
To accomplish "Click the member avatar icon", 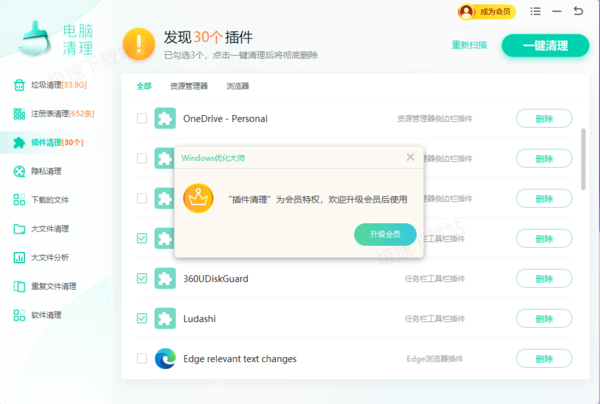I will tap(466, 11).
